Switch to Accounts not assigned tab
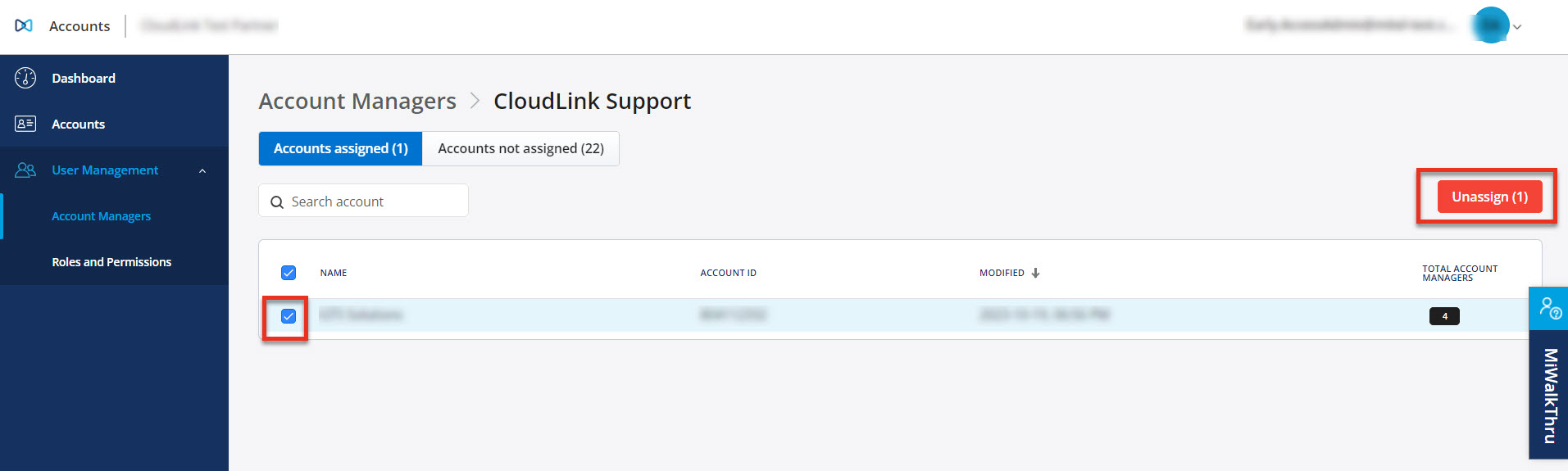 click(520, 148)
